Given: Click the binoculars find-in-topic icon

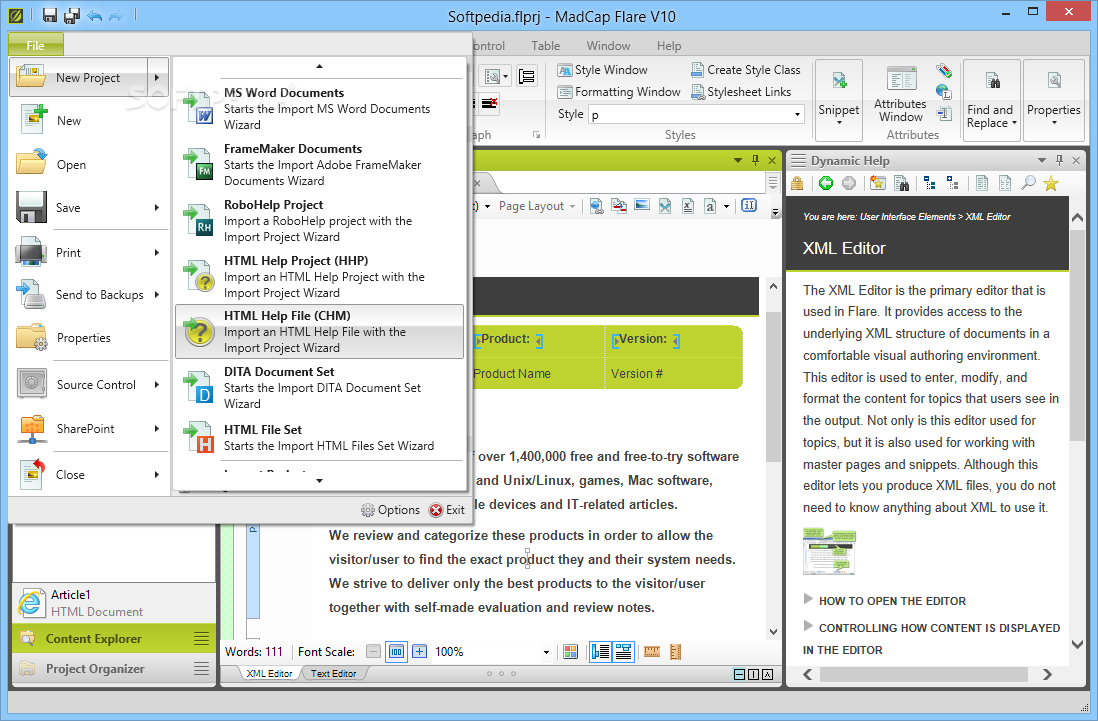Looking at the screenshot, I should [x=902, y=183].
